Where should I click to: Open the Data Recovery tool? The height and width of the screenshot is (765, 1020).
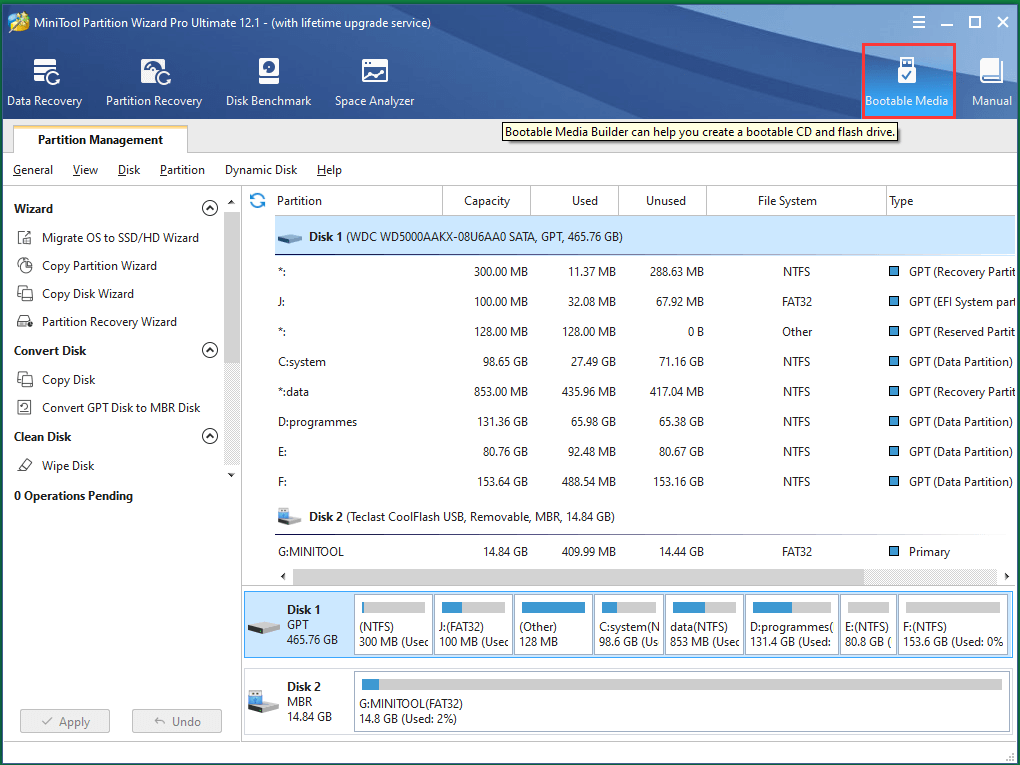click(x=45, y=82)
